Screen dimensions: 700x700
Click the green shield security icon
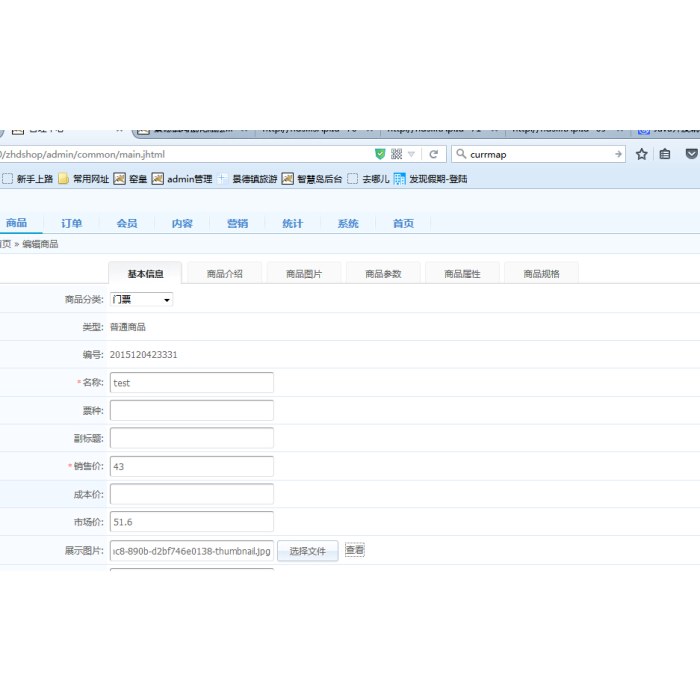coord(380,154)
